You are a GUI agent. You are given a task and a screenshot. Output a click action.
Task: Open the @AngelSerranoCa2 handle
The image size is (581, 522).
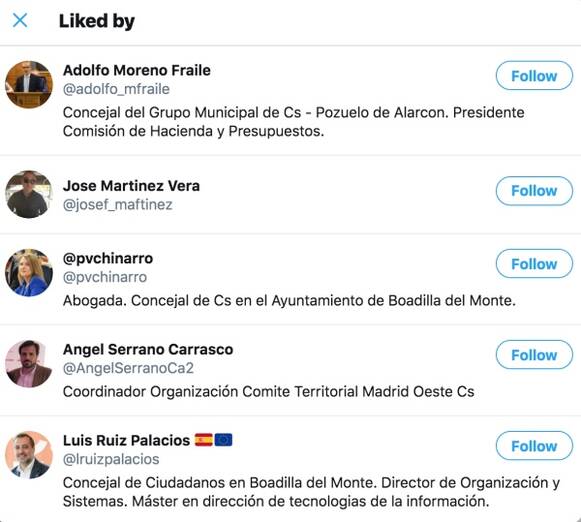point(128,368)
